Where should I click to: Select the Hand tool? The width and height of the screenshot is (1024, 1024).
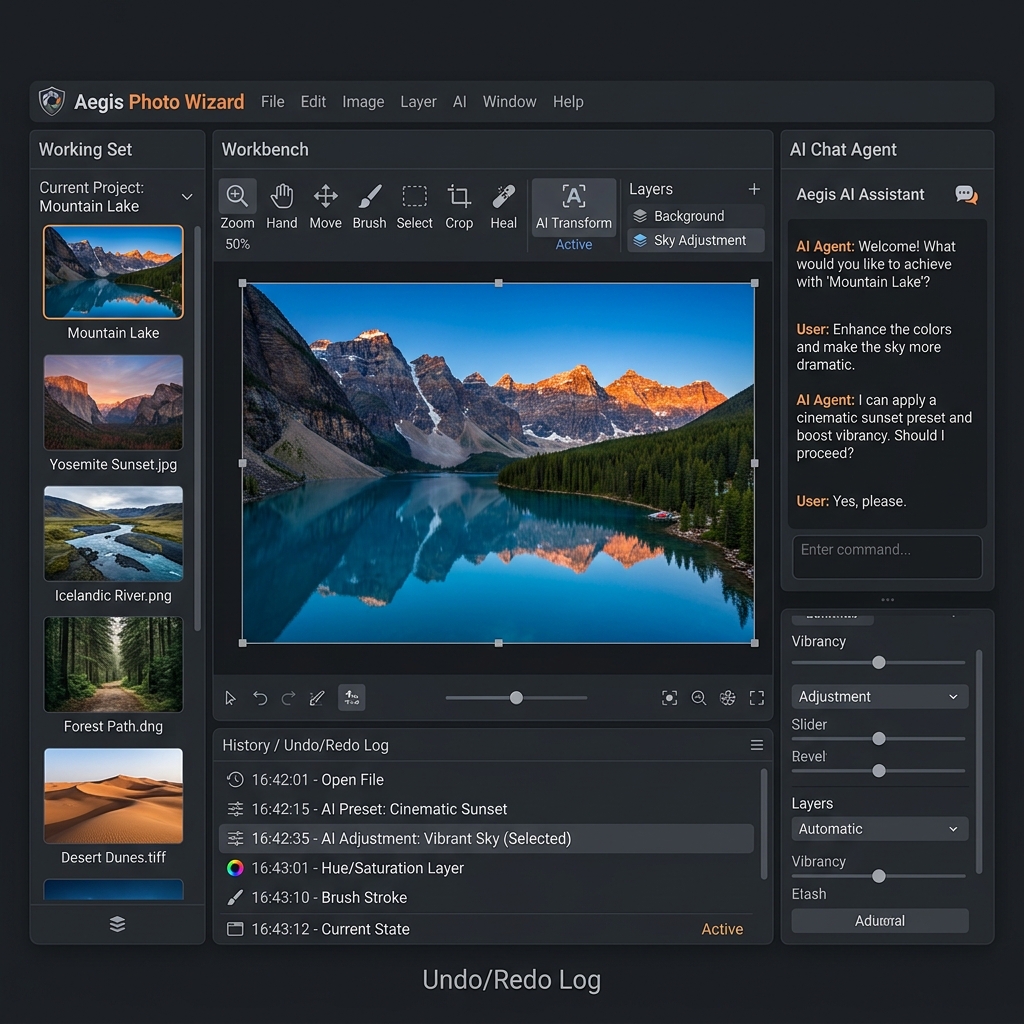click(x=281, y=205)
